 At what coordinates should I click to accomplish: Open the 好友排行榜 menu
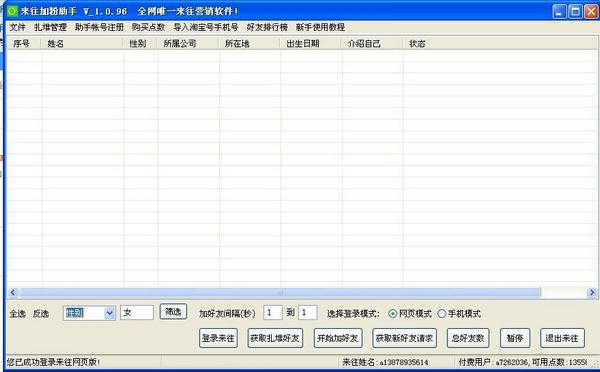tap(267, 27)
